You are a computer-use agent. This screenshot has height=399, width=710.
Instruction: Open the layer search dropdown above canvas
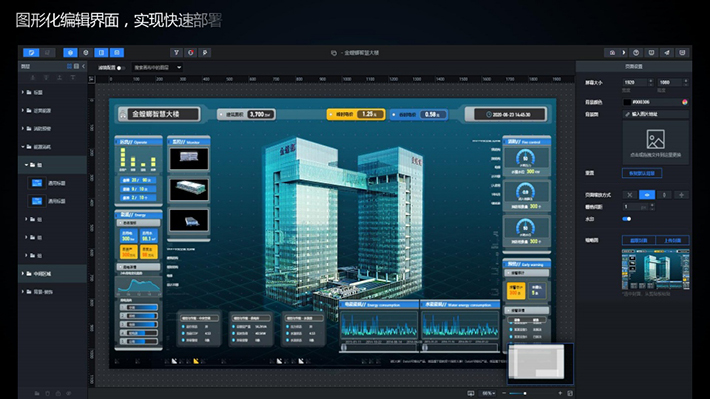click(157, 67)
